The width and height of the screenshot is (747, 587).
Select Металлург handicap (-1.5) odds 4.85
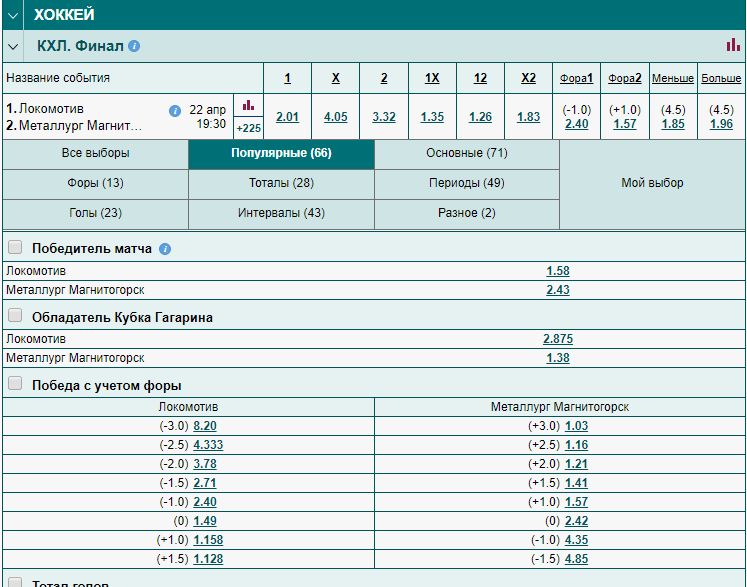coord(576,559)
